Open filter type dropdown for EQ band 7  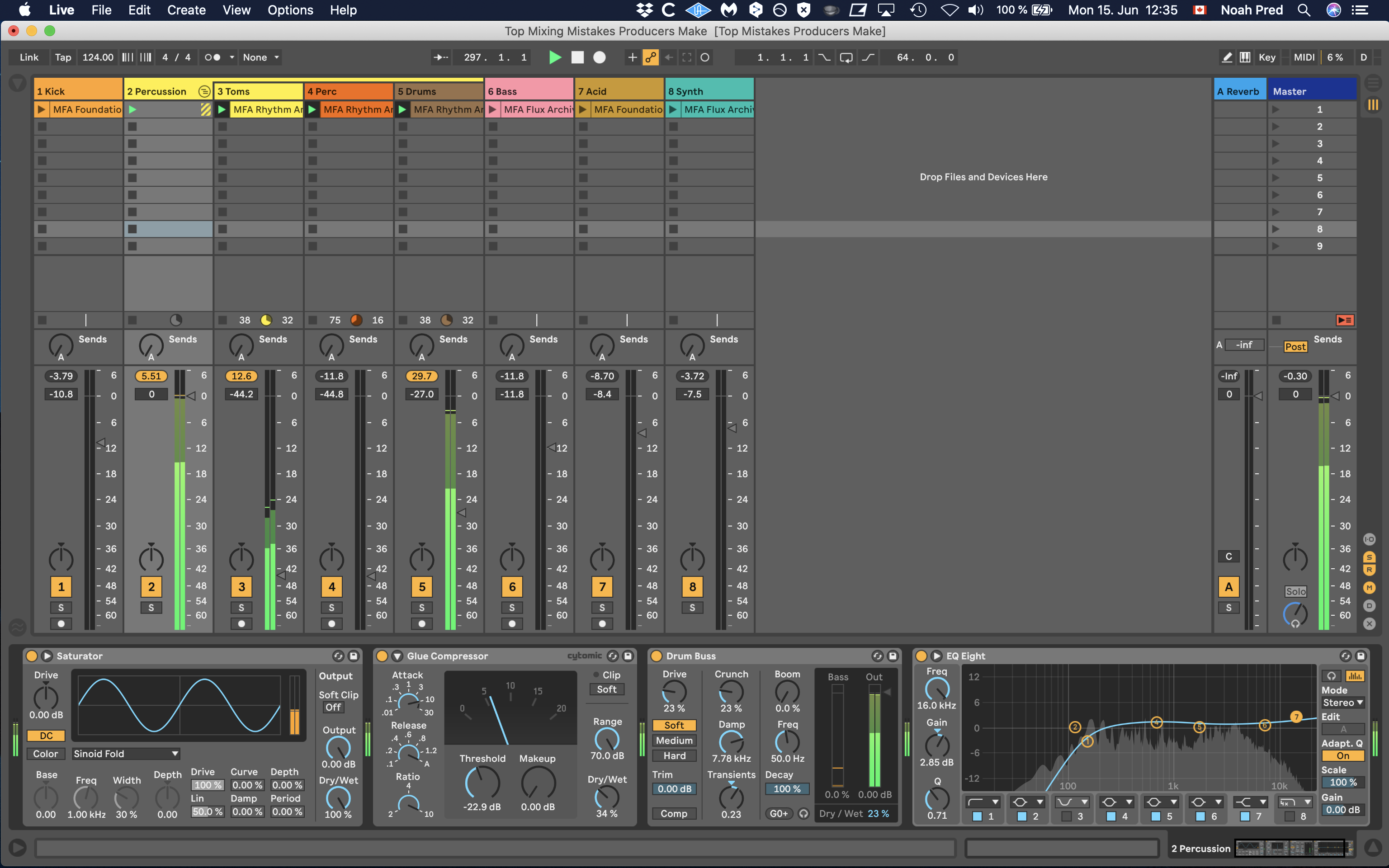[1251, 802]
